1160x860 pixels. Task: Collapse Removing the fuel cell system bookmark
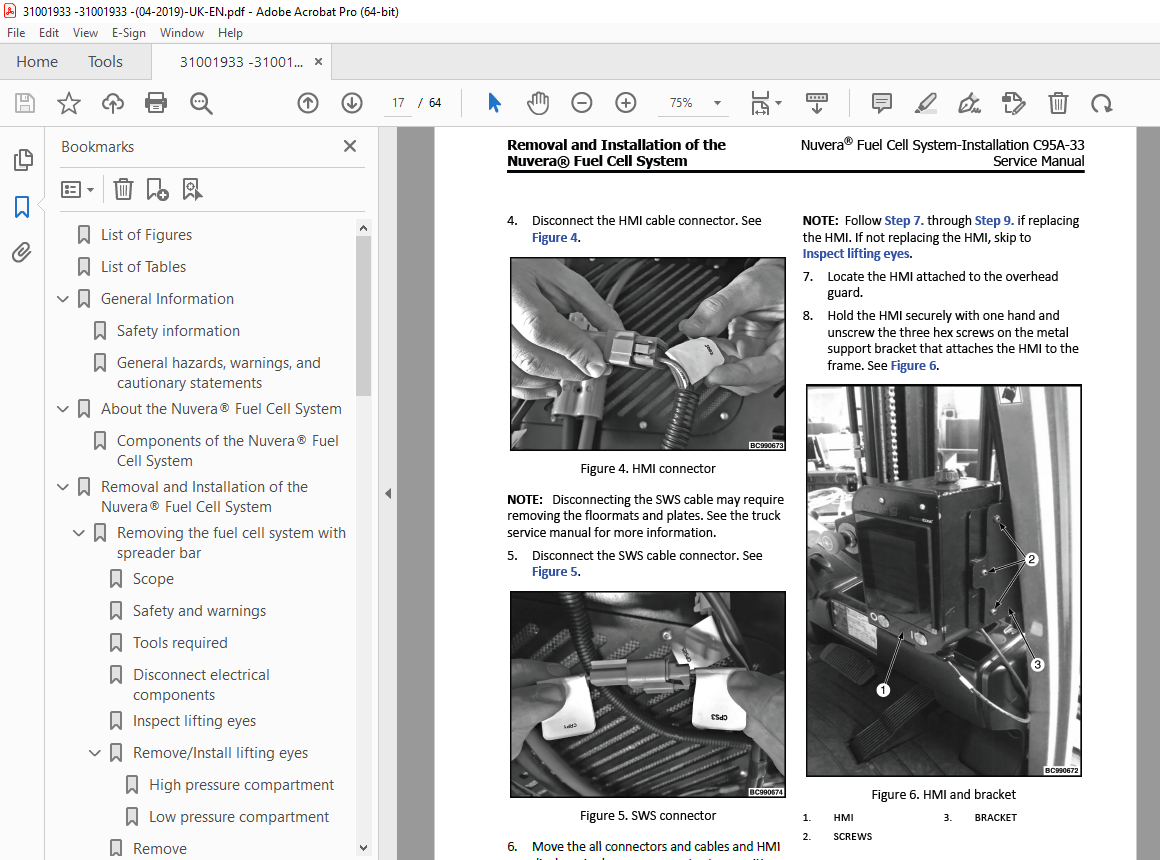click(x=79, y=533)
